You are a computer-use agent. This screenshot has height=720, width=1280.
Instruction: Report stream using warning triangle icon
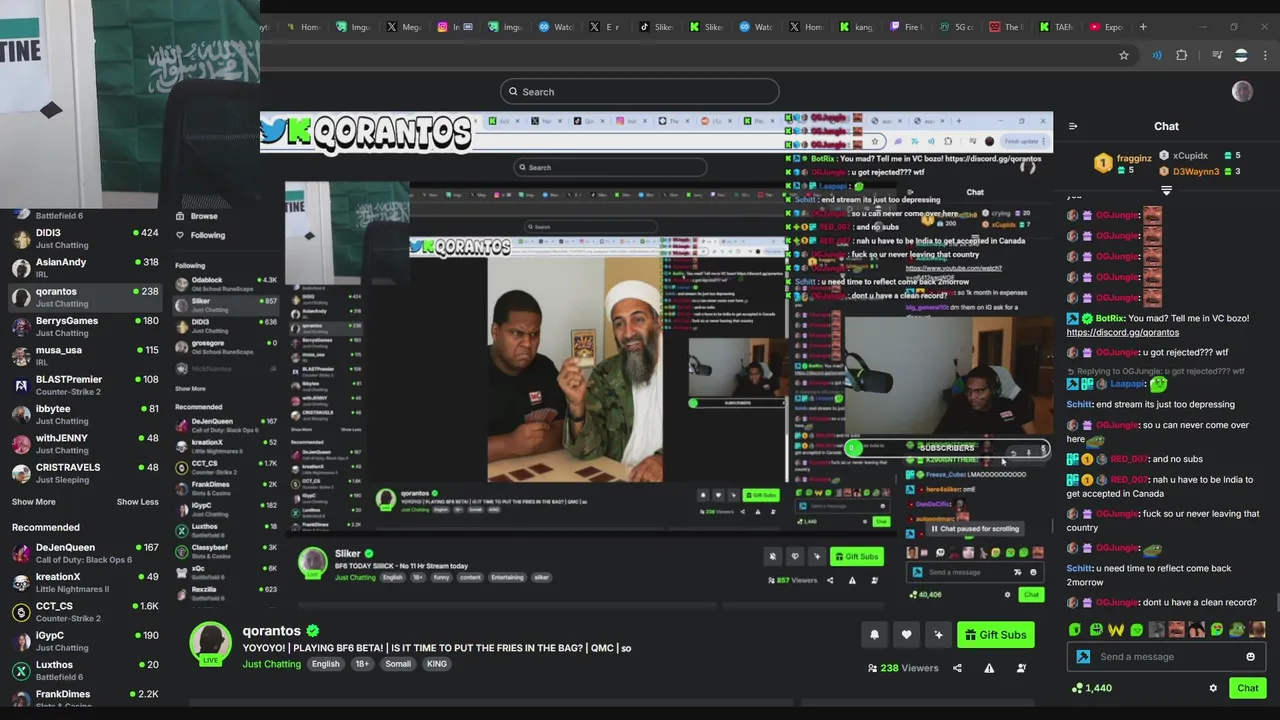pos(989,668)
